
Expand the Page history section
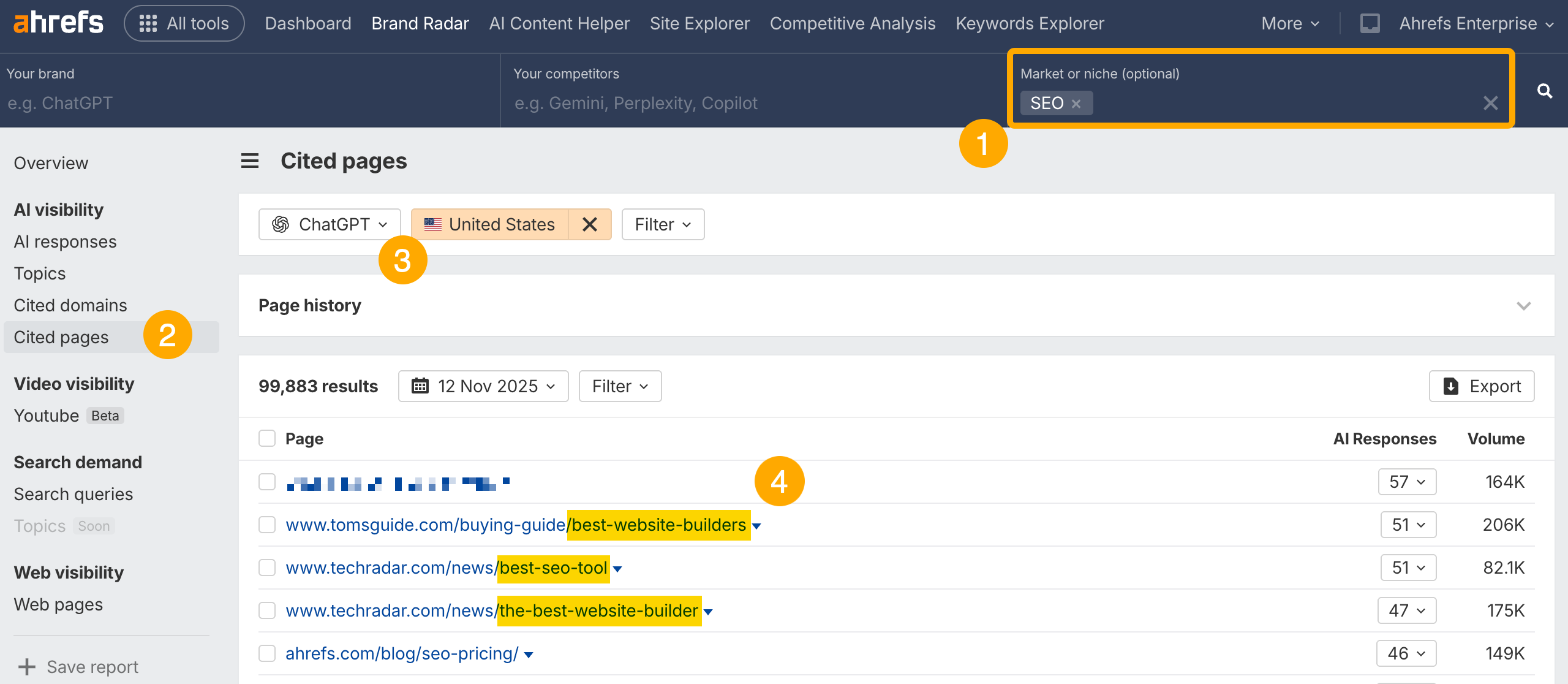pyautogui.click(x=1523, y=305)
